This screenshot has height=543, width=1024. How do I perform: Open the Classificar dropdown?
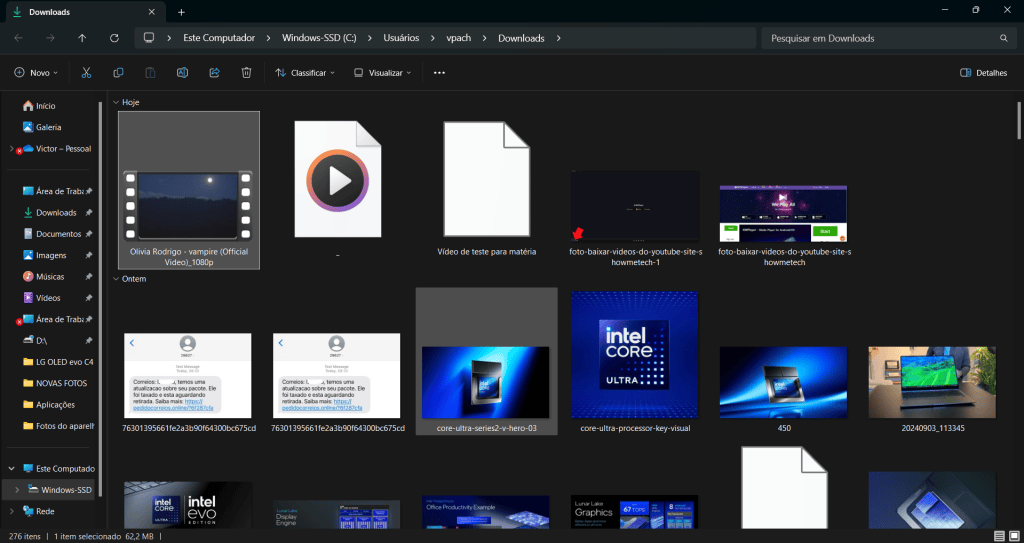304,73
